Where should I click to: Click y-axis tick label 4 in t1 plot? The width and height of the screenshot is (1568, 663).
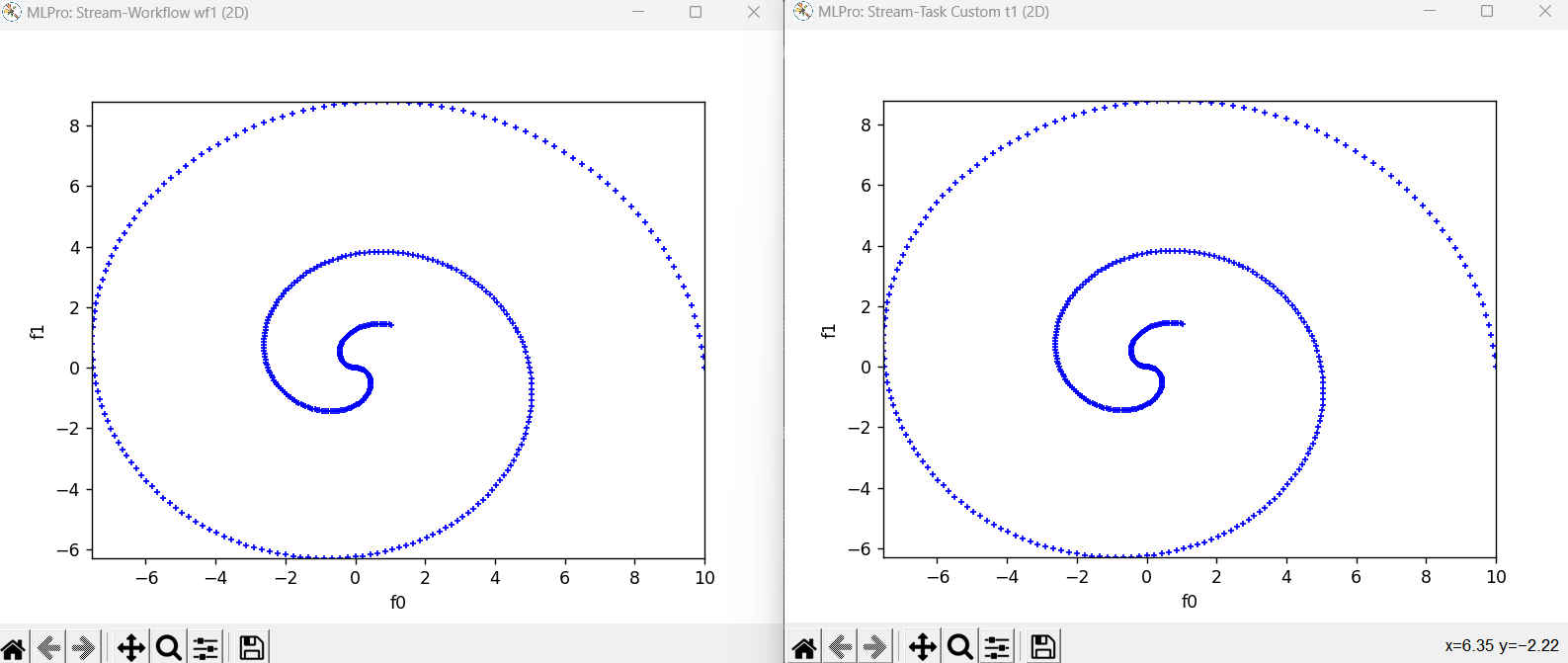[867, 246]
